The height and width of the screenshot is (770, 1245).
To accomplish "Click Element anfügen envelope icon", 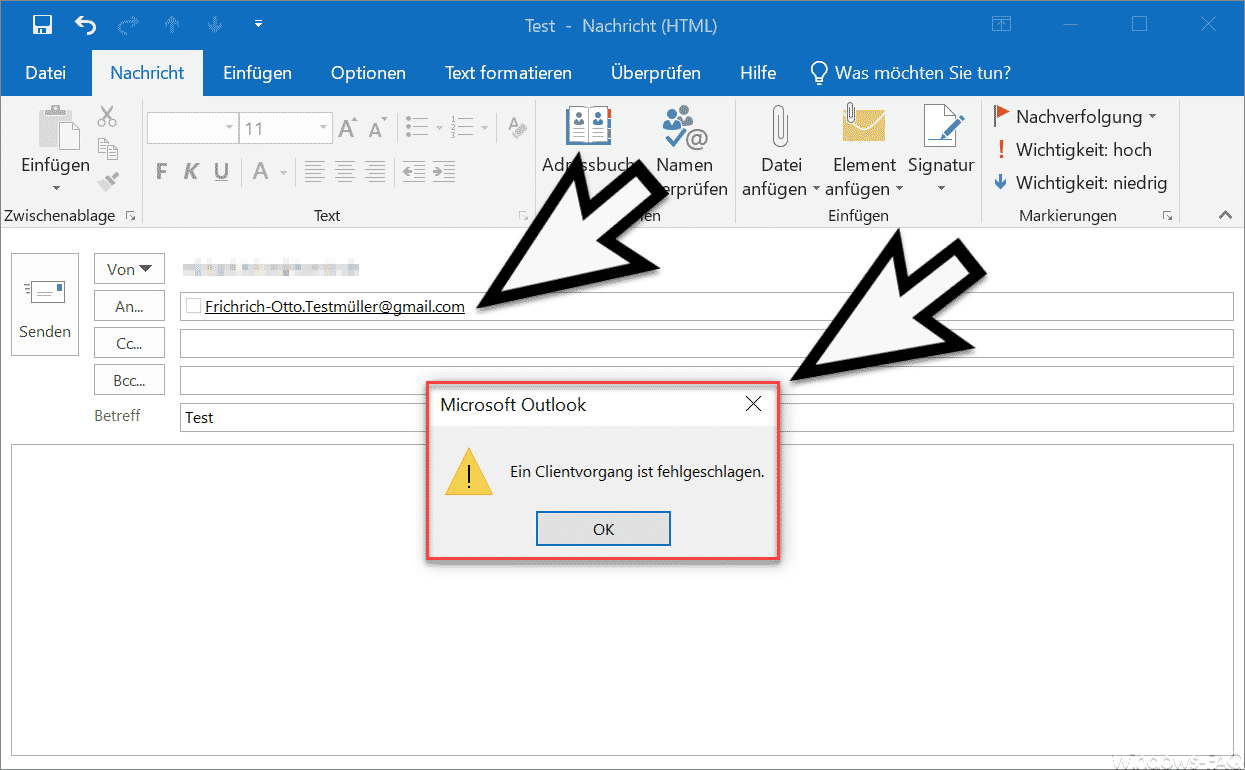I will coord(864,126).
